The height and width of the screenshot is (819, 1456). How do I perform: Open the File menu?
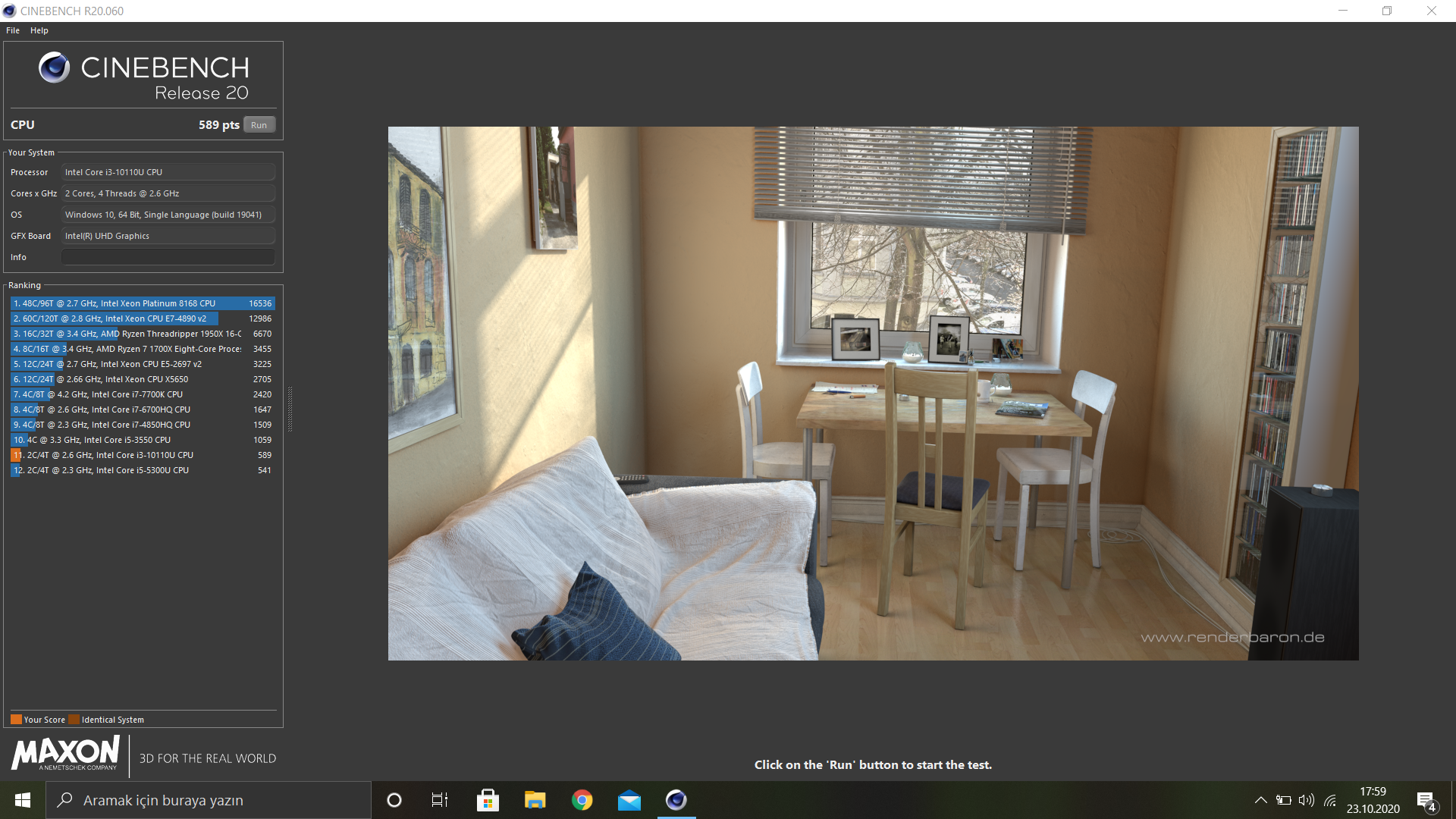tap(13, 30)
